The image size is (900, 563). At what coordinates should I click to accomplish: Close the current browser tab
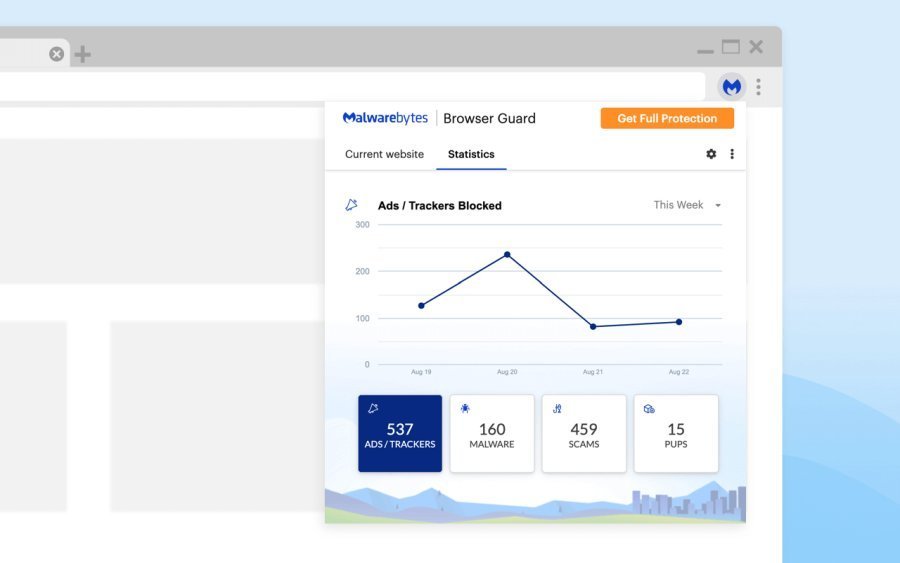pos(56,54)
